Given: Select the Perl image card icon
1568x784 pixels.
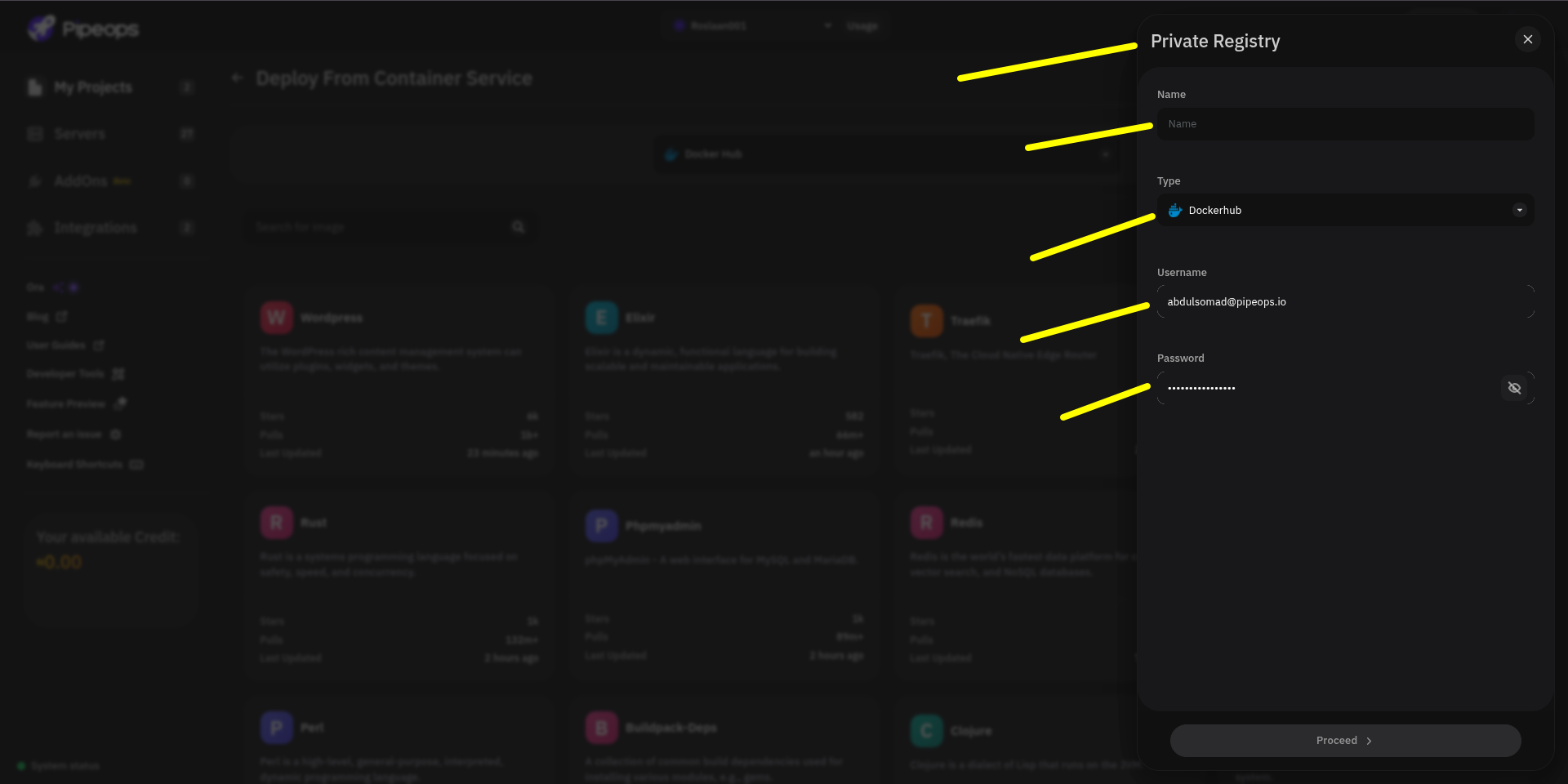Looking at the screenshot, I should [277, 728].
